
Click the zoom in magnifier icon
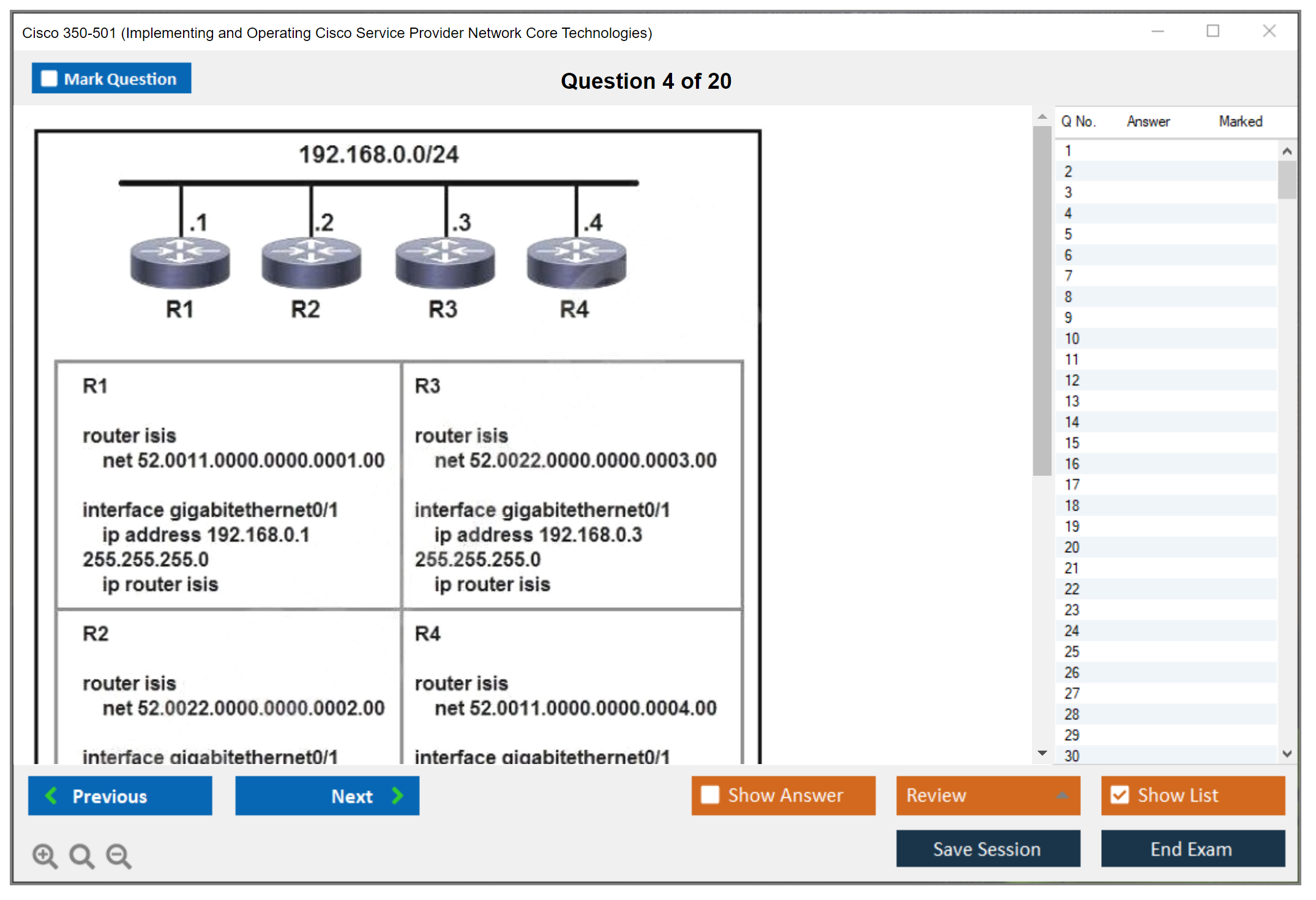pyautogui.click(x=45, y=855)
